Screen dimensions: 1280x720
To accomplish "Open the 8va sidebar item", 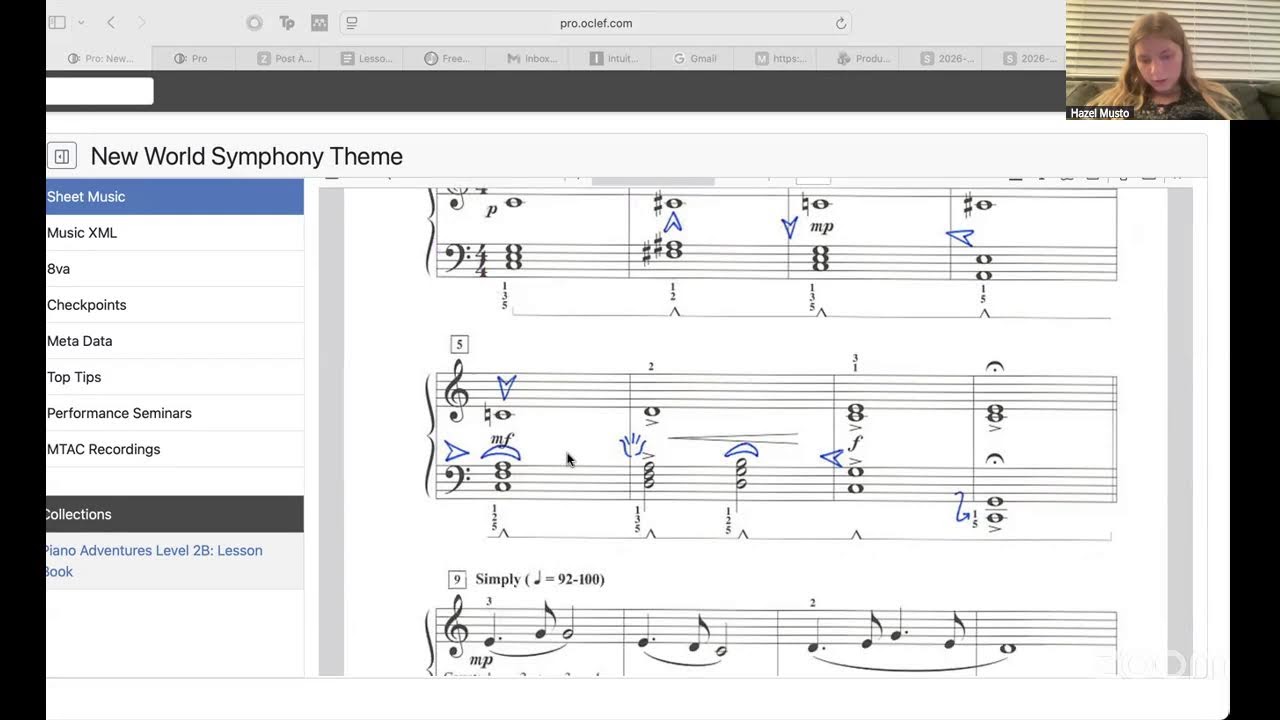I will pos(175,268).
